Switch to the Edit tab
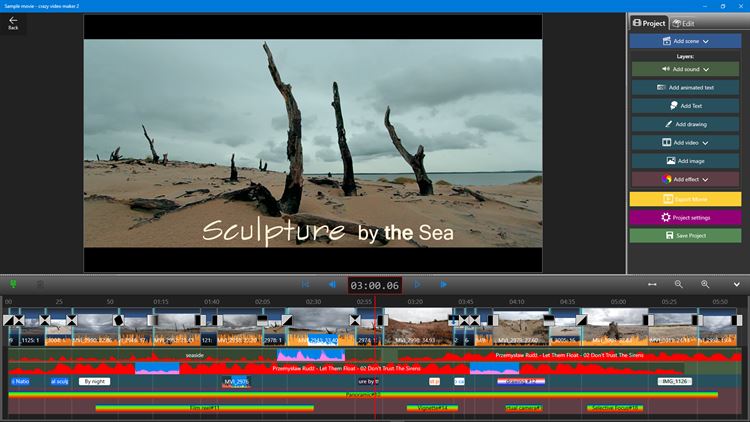The image size is (750, 422). 683,23
